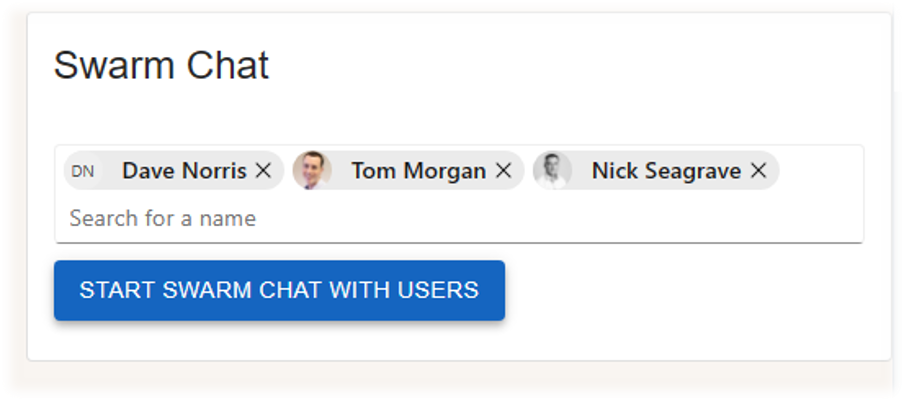Click the underline border of the people picker

pos(459,243)
